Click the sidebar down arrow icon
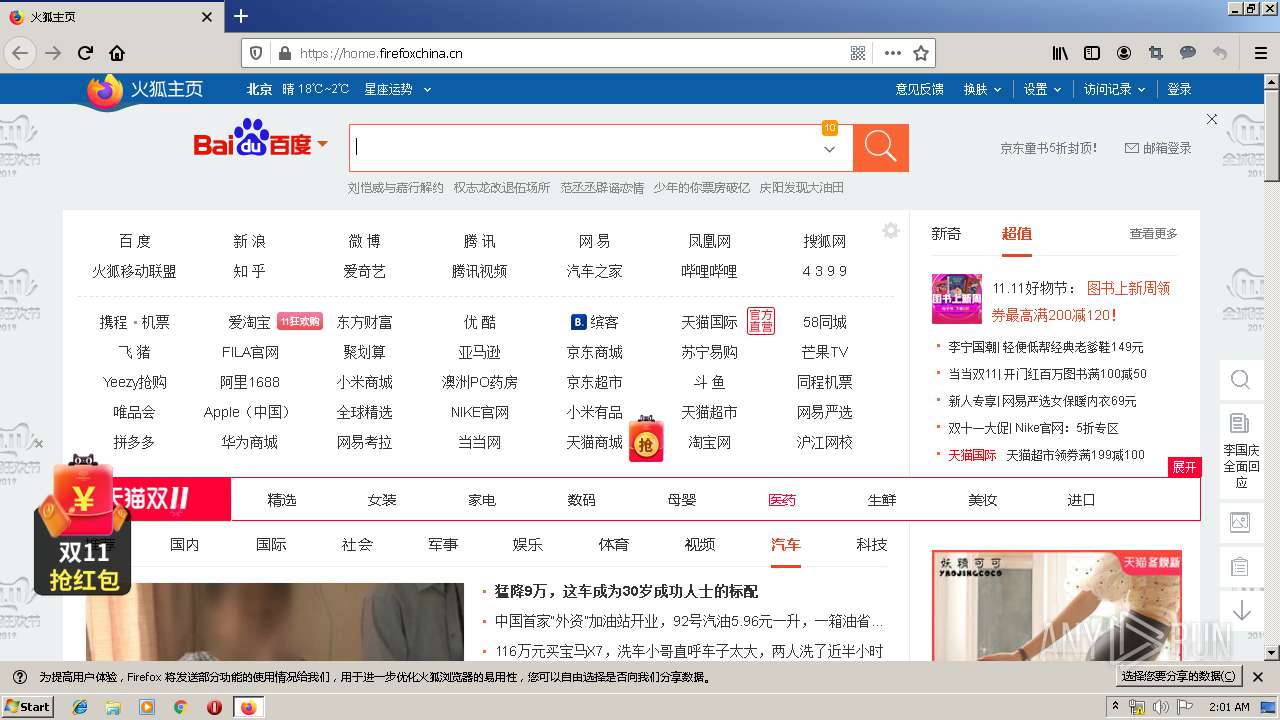 click(1241, 610)
